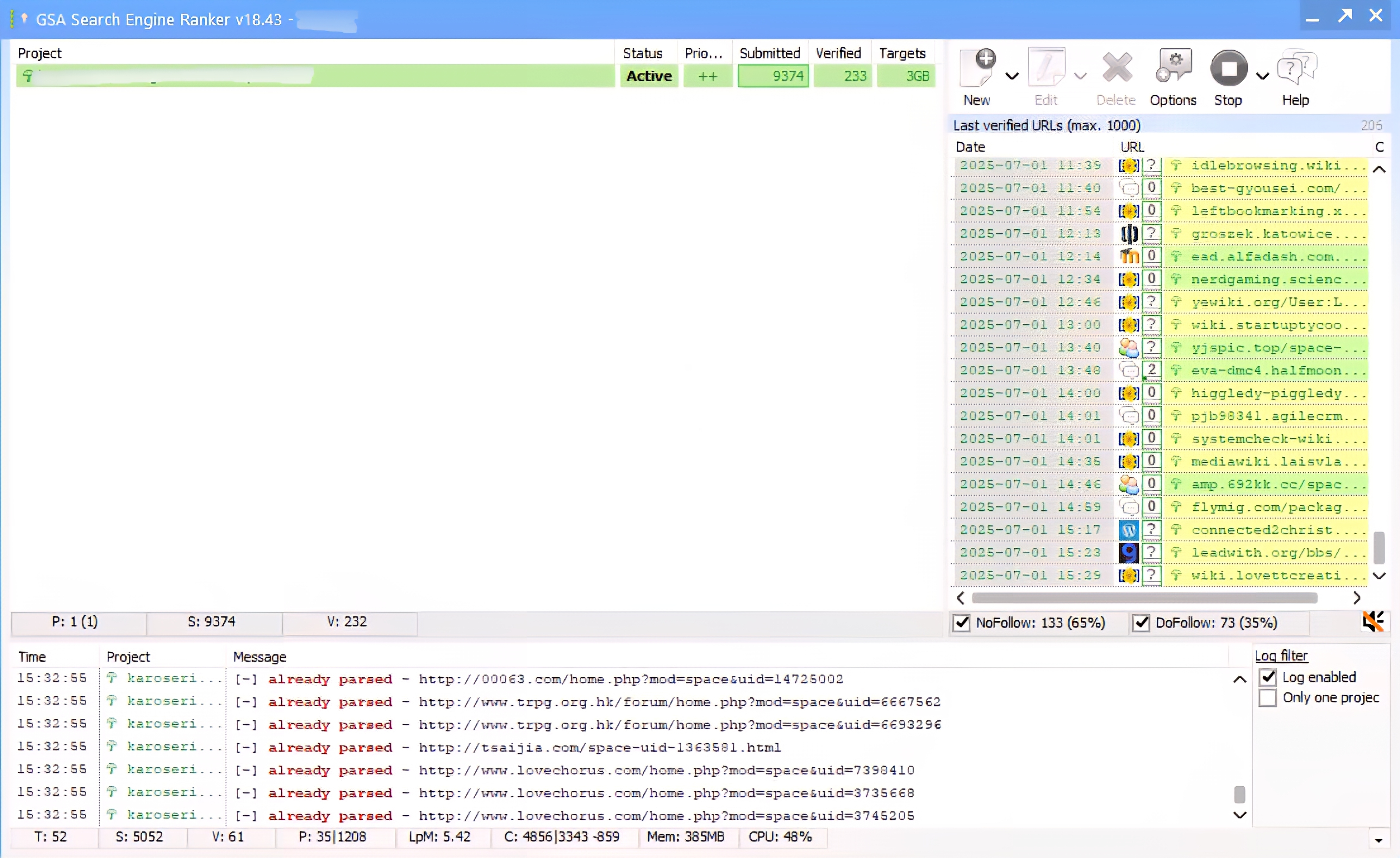Open the New button dropdown arrow
The height and width of the screenshot is (858, 1400).
click(x=1012, y=76)
